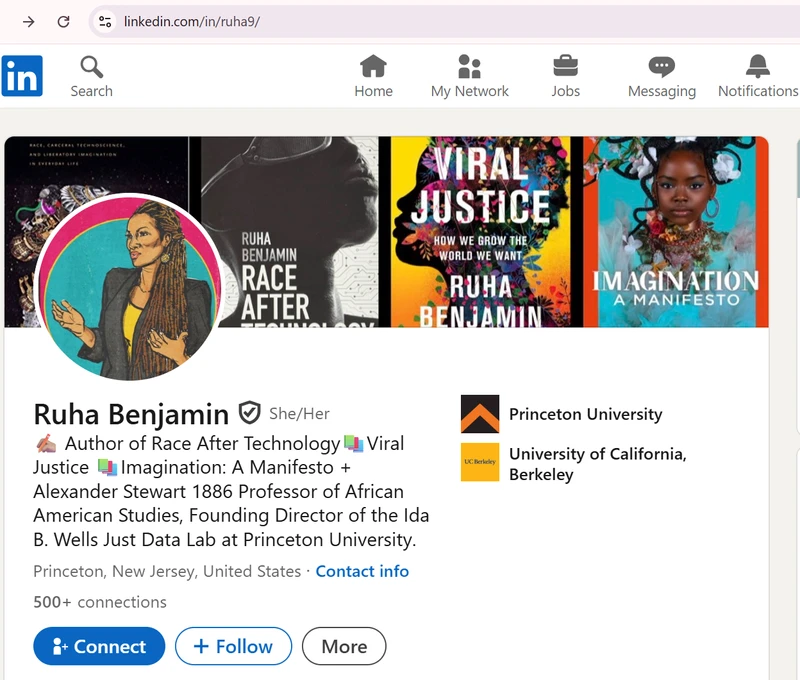Click the browser forward arrow
Screen dimensions: 800x680
(x=29, y=21)
